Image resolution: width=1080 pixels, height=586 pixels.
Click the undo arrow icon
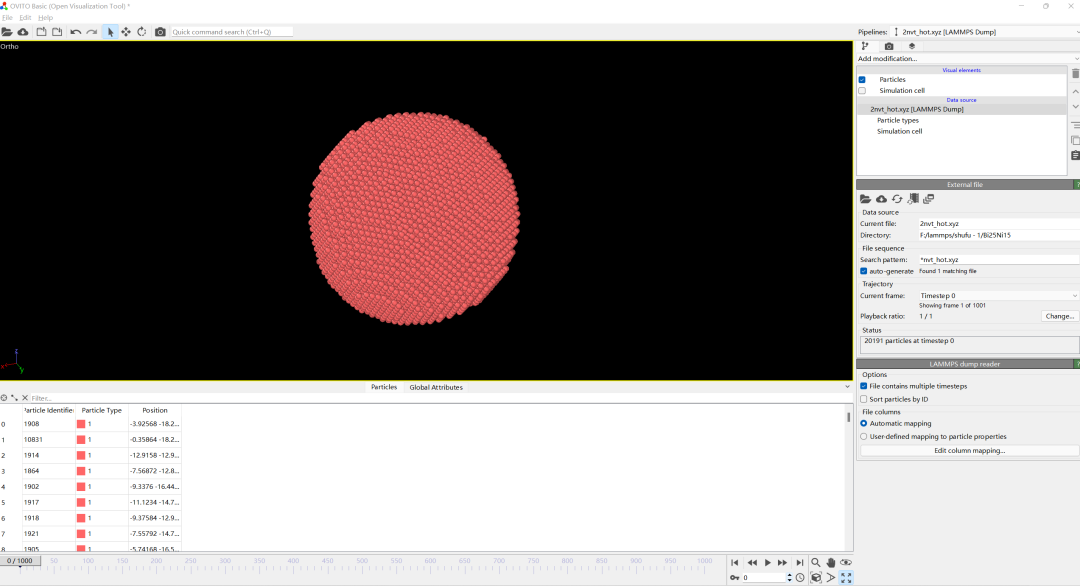coord(75,32)
